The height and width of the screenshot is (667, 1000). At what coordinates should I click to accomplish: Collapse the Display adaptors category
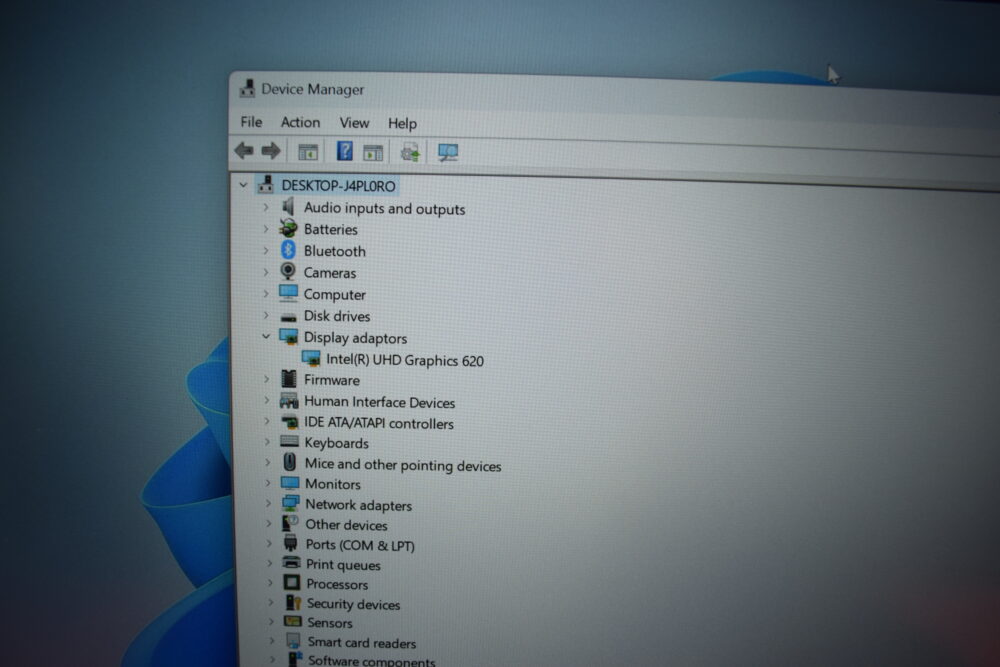coord(266,336)
